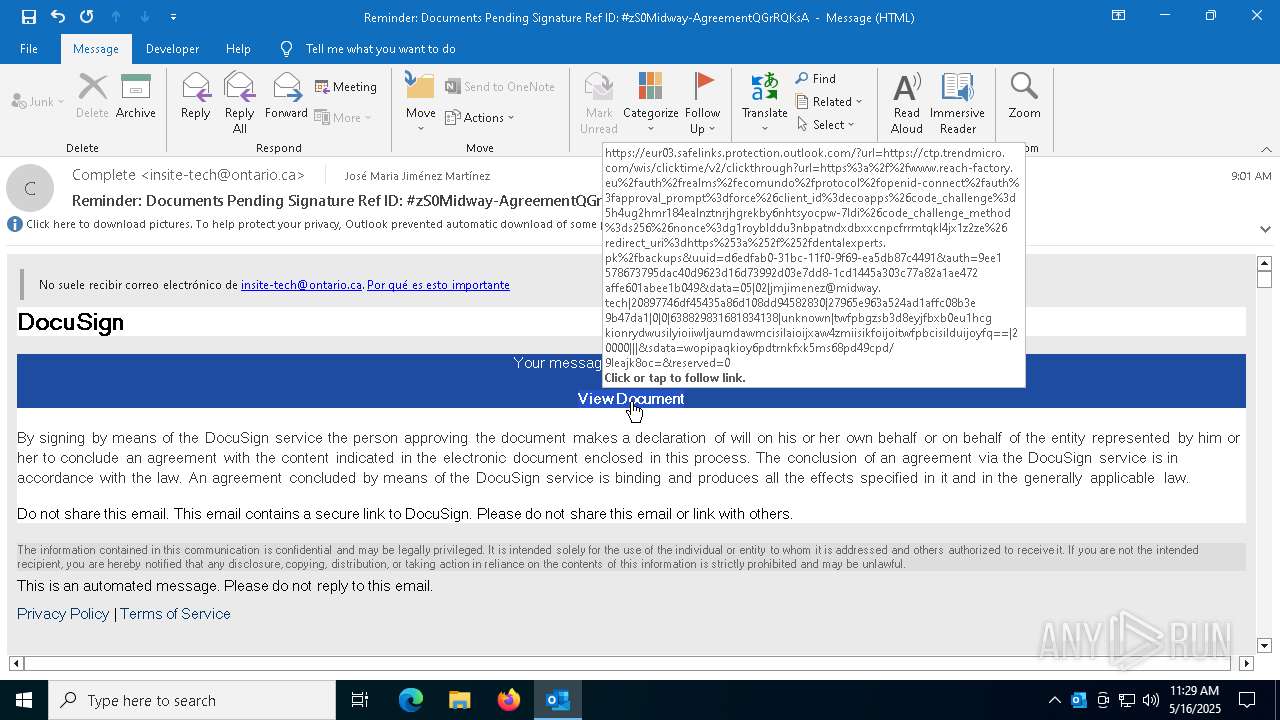1280x720 pixels.
Task: Go to the previous item arrow
Action: (x=115, y=17)
